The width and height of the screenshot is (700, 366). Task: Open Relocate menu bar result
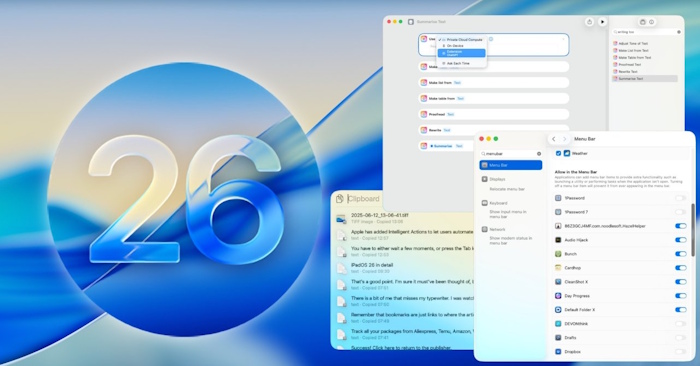coord(507,189)
